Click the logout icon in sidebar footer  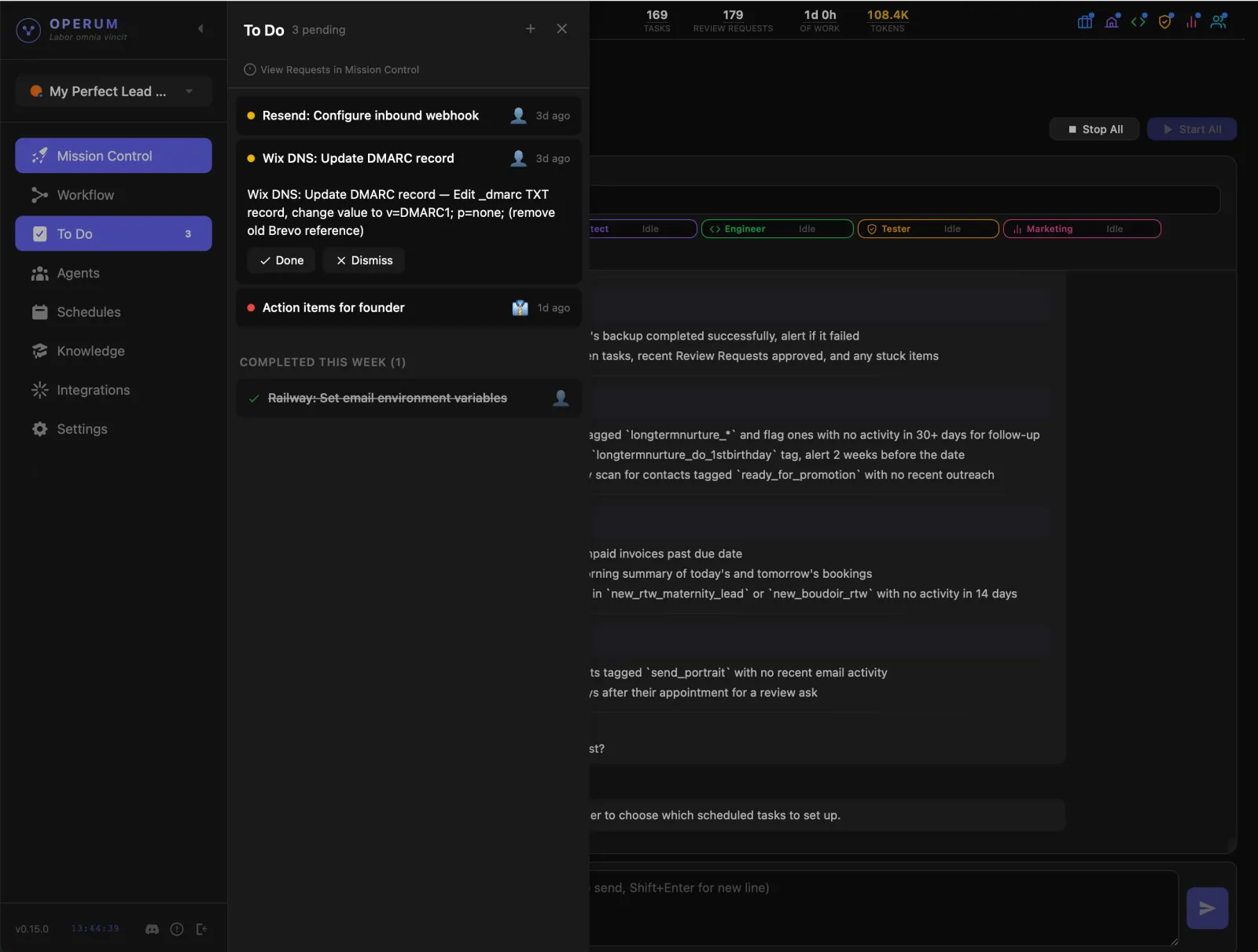(x=201, y=929)
